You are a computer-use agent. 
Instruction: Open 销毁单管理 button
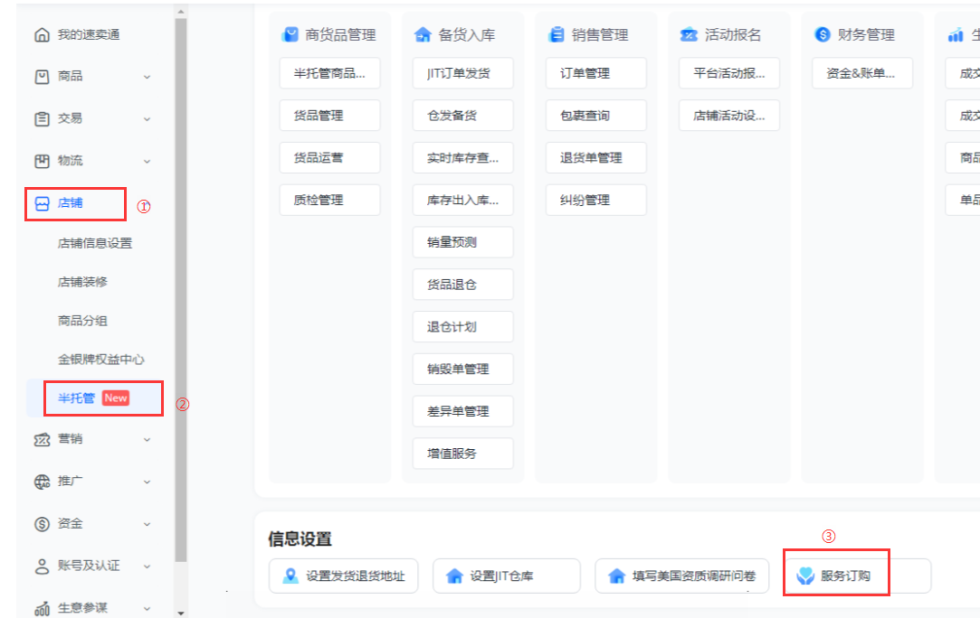tap(462, 369)
